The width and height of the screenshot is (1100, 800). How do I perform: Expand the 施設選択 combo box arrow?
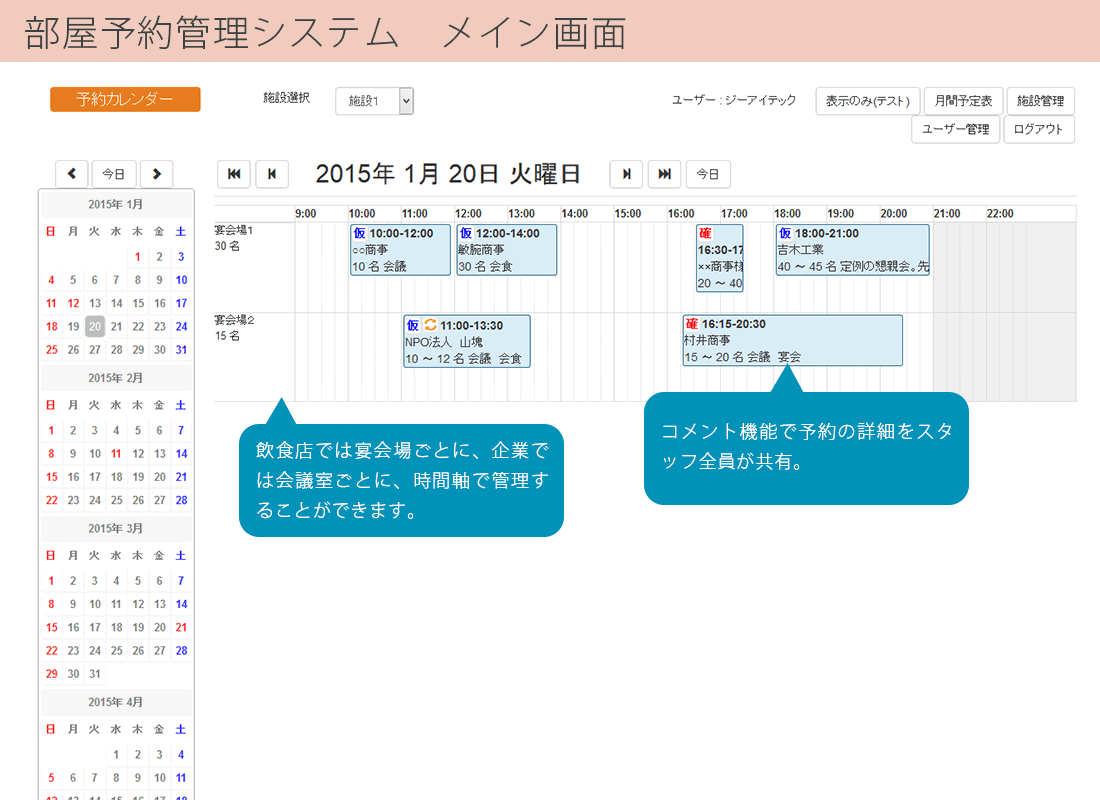404,101
